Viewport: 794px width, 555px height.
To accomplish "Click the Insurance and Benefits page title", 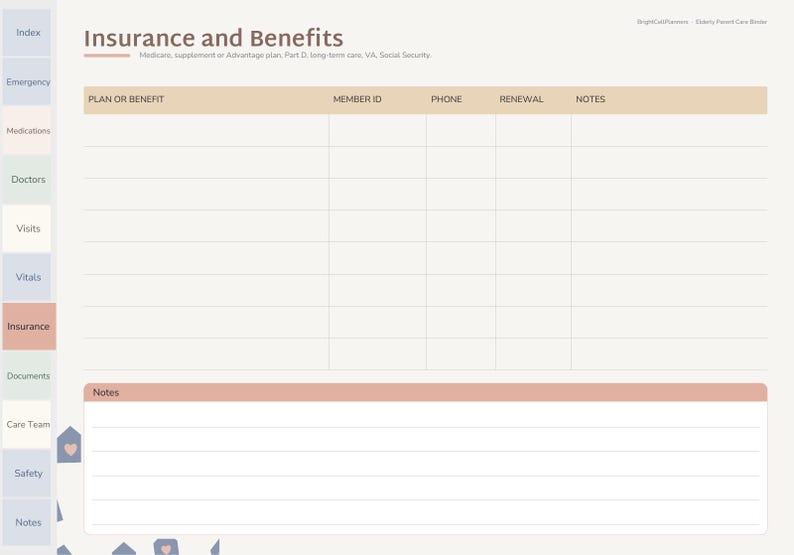I will (x=213, y=38).
